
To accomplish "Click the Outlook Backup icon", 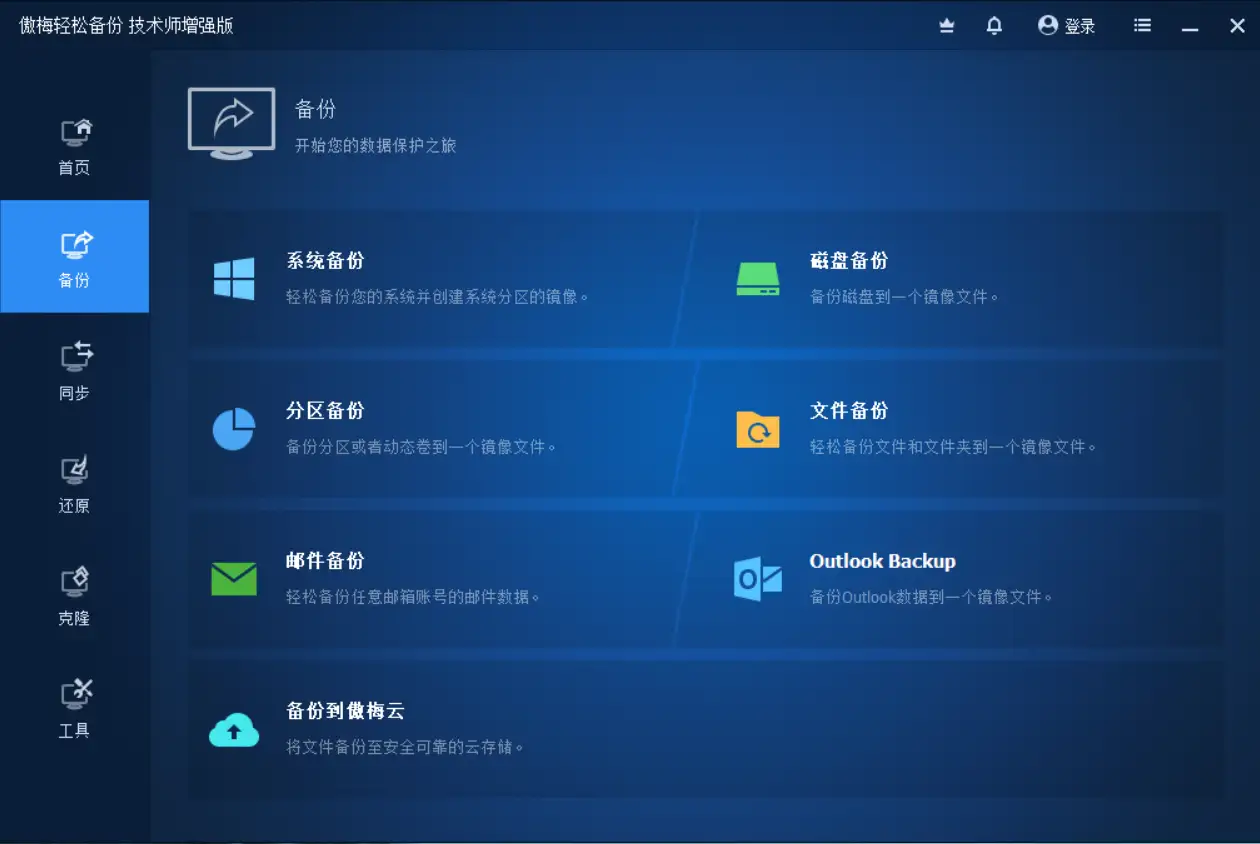I will [x=758, y=578].
